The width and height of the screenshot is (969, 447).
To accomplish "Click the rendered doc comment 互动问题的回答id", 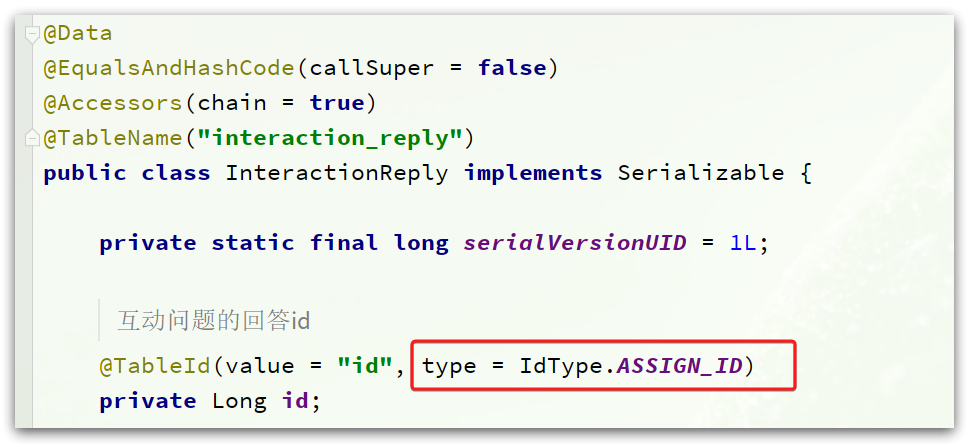I will 213,321.
